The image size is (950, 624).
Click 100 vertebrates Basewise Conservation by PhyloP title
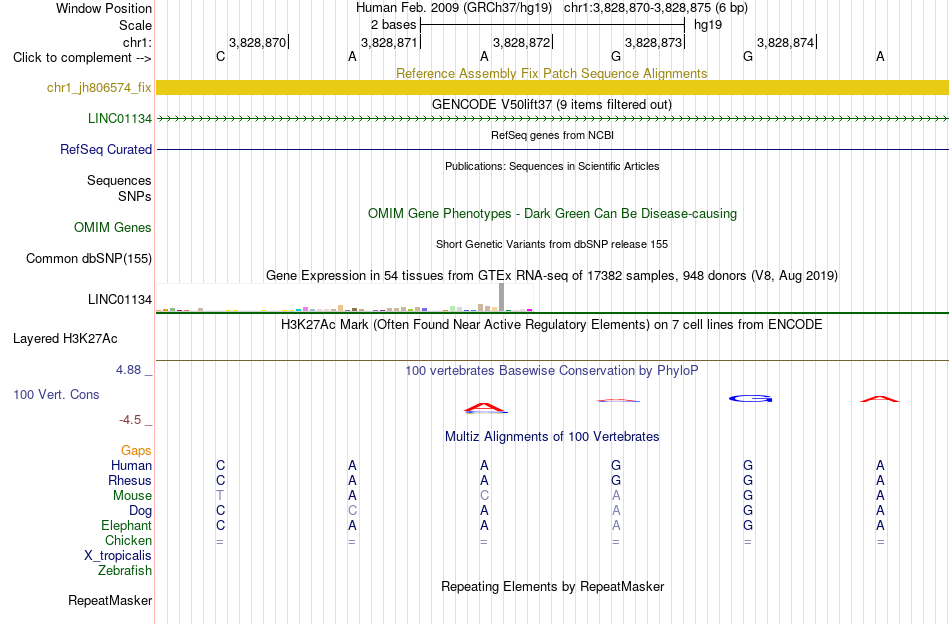[x=551, y=370]
